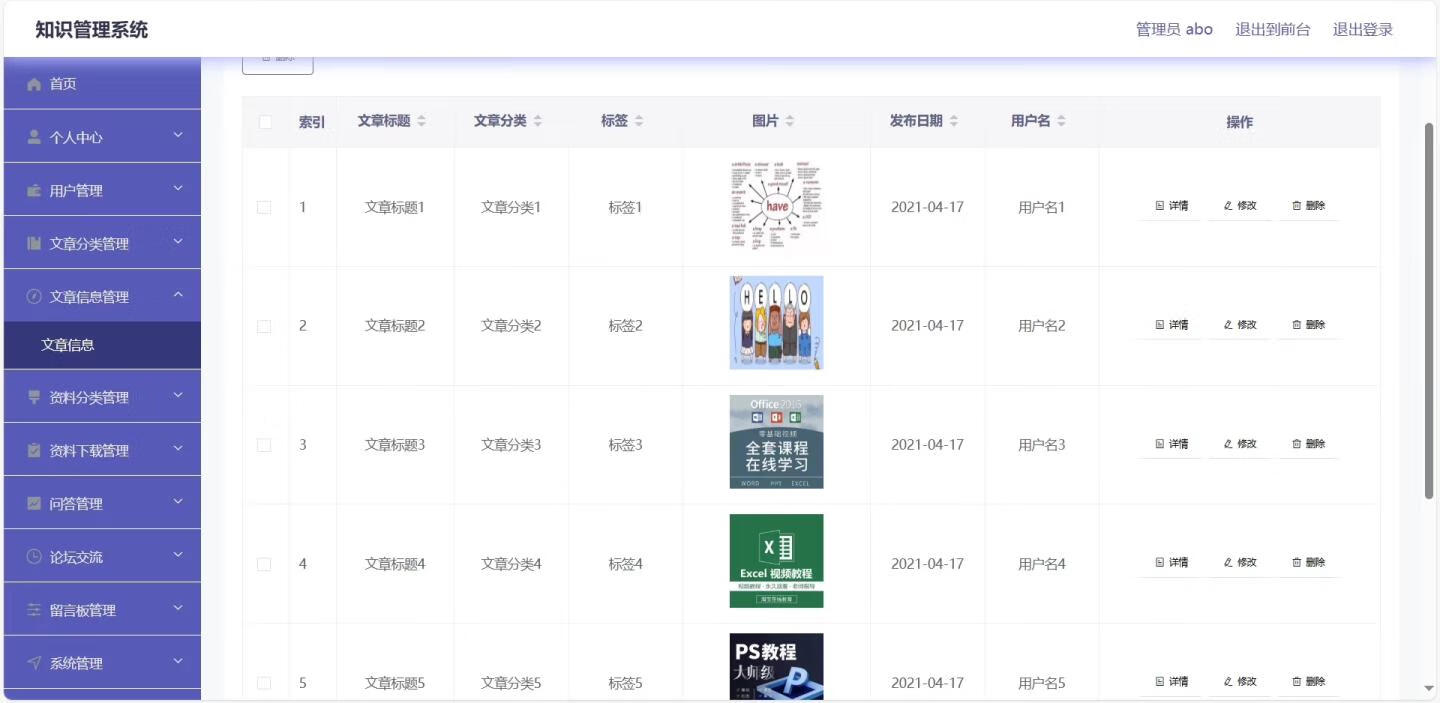Click the 用户管理 sidebar icon

pos(34,190)
